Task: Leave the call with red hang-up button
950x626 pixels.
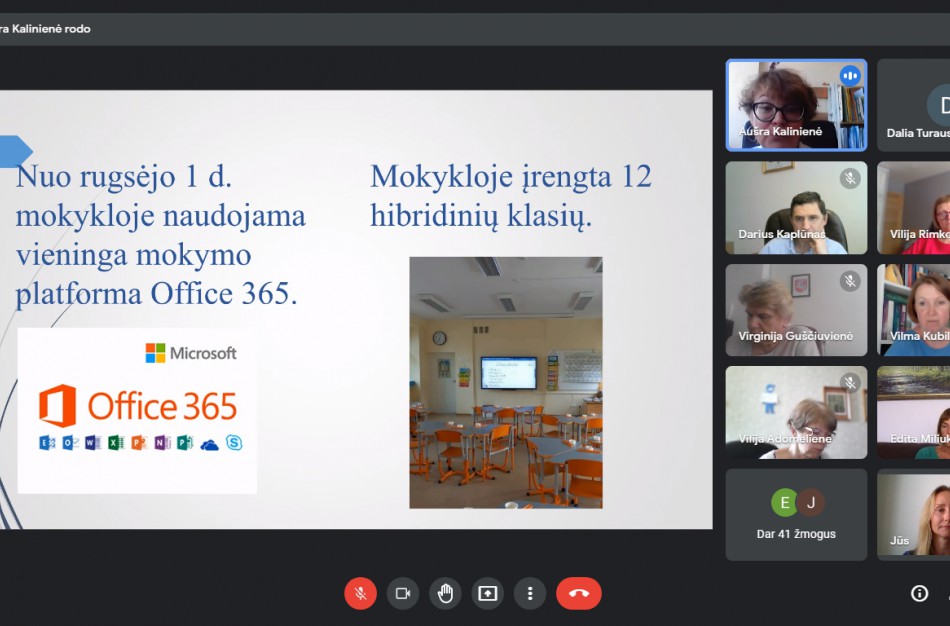Action: tap(578, 593)
